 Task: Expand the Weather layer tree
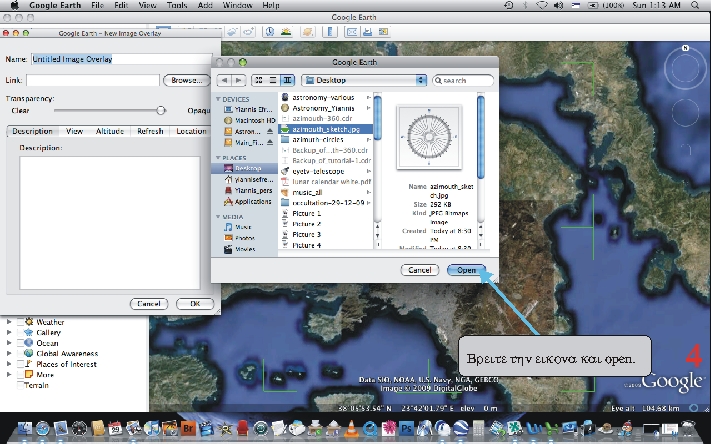pos(9,322)
